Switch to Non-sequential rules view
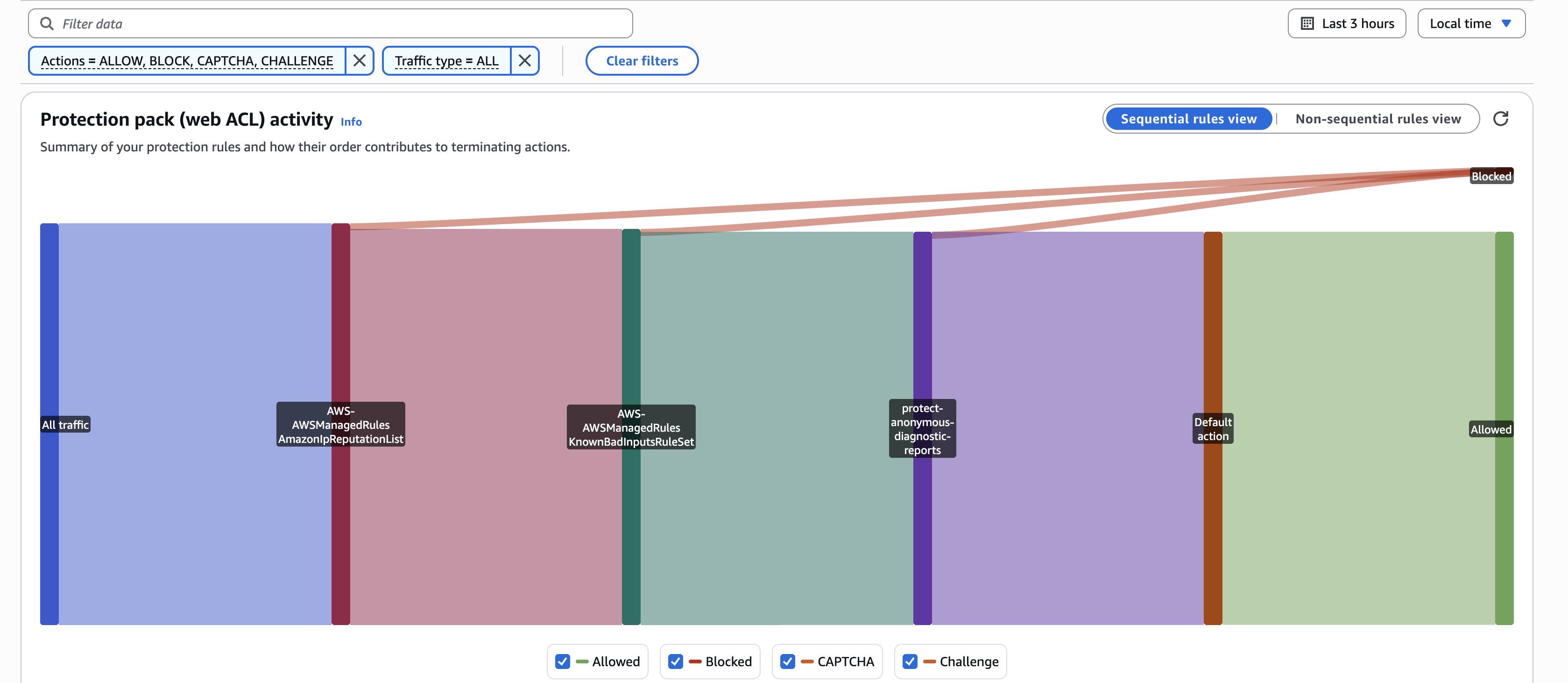 tap(1378, 119)
